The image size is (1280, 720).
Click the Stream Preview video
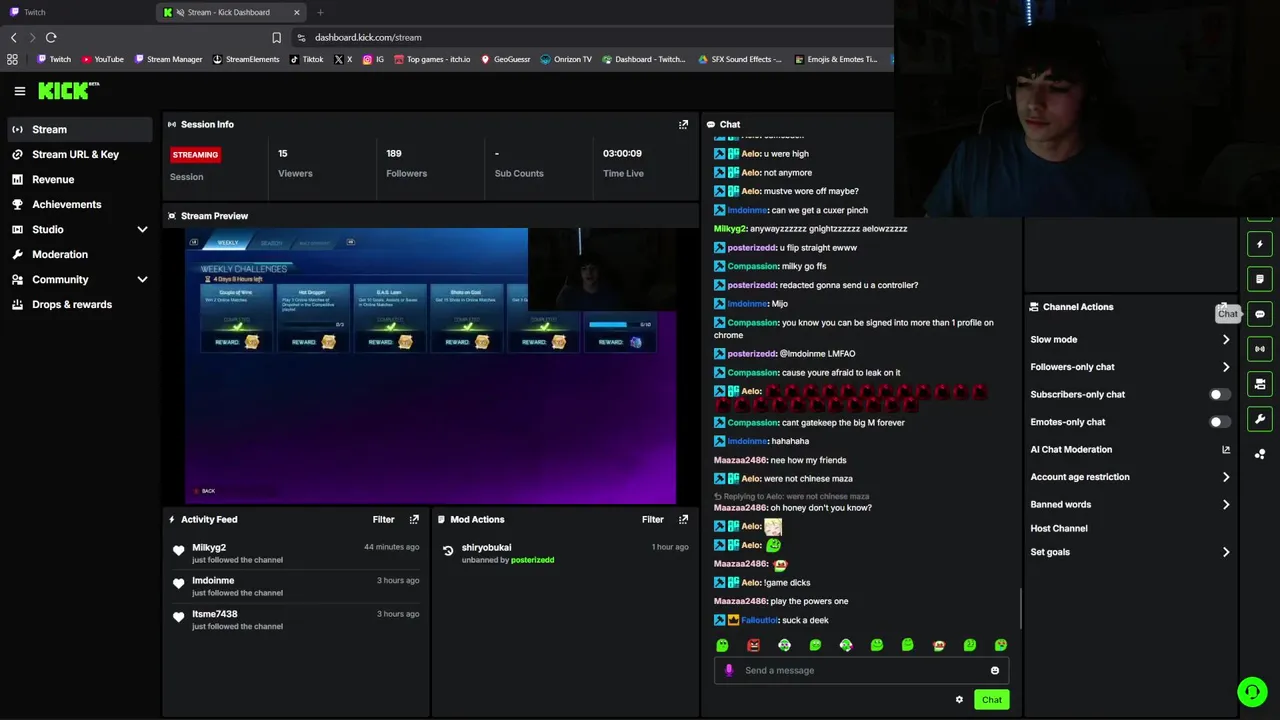tap(431, 366)
